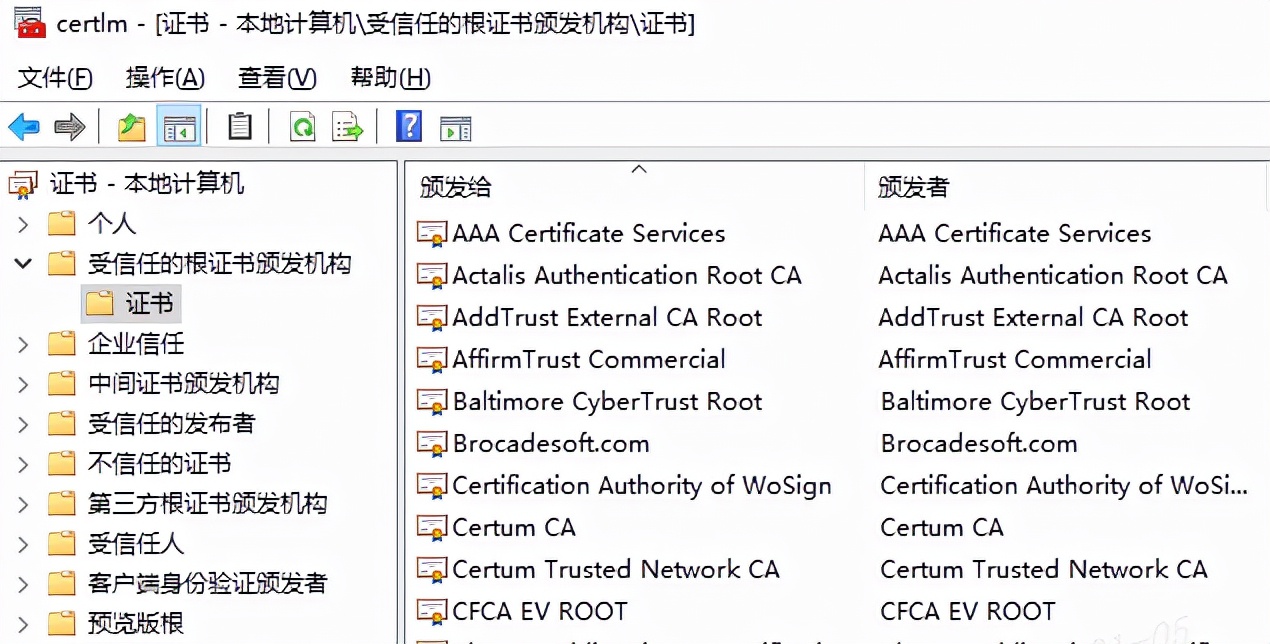Select AAA Certificate Services in 颁发给 column

[x=589, y=234]
